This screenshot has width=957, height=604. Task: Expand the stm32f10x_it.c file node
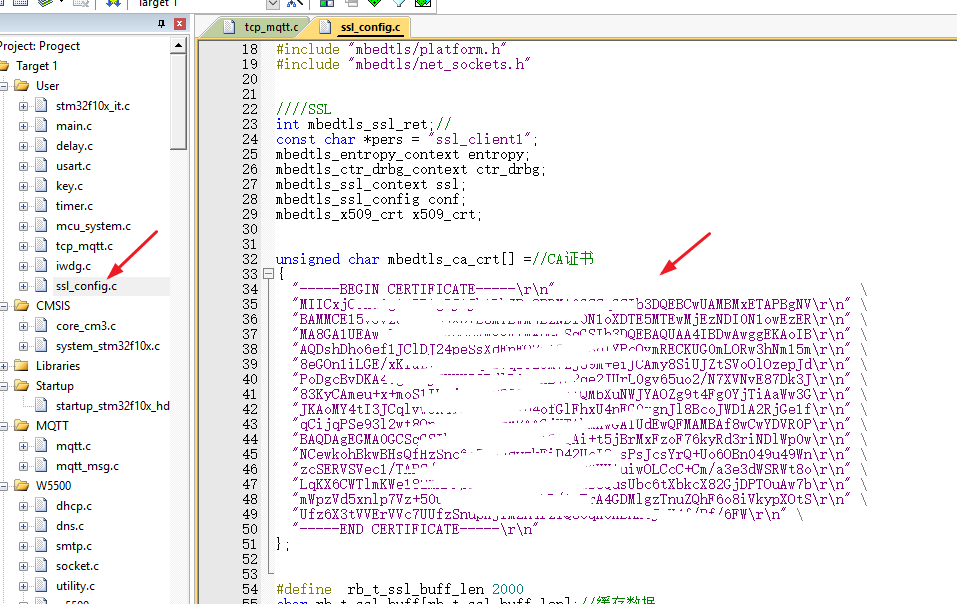(24, 106)
